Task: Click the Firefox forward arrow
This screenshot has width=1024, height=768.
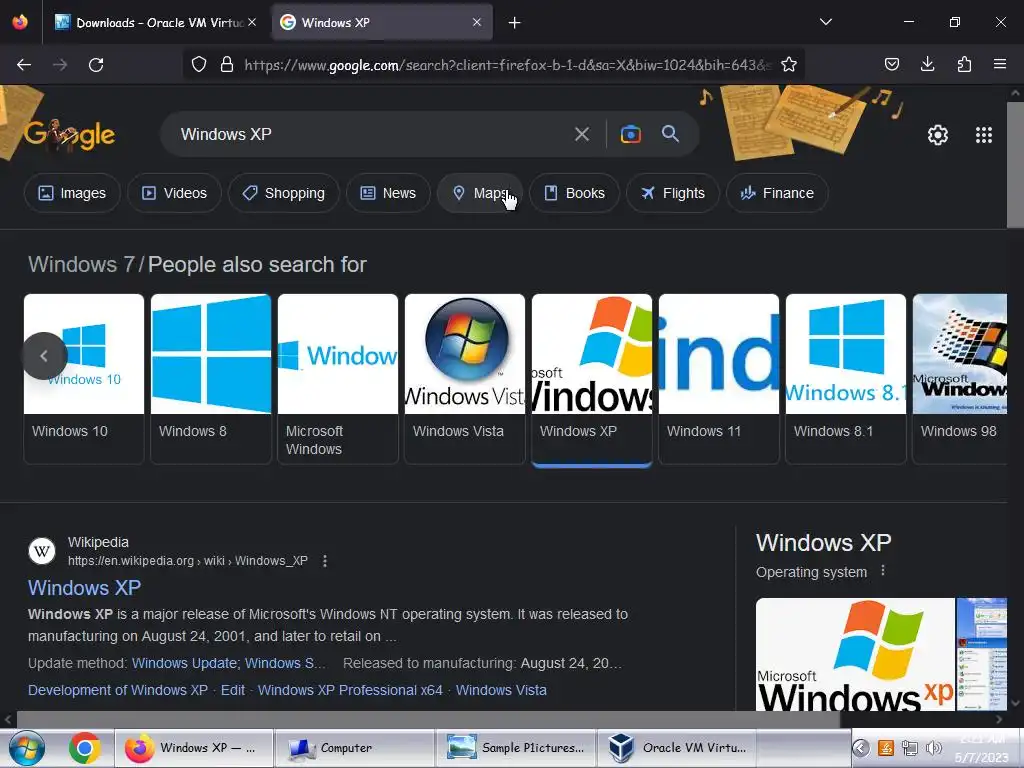Action: pos(60,65)
